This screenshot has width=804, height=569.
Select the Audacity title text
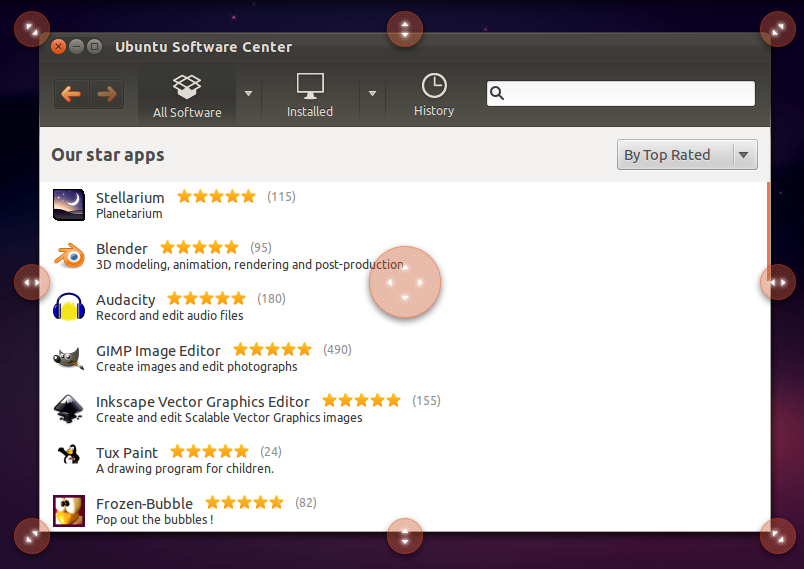126,300
